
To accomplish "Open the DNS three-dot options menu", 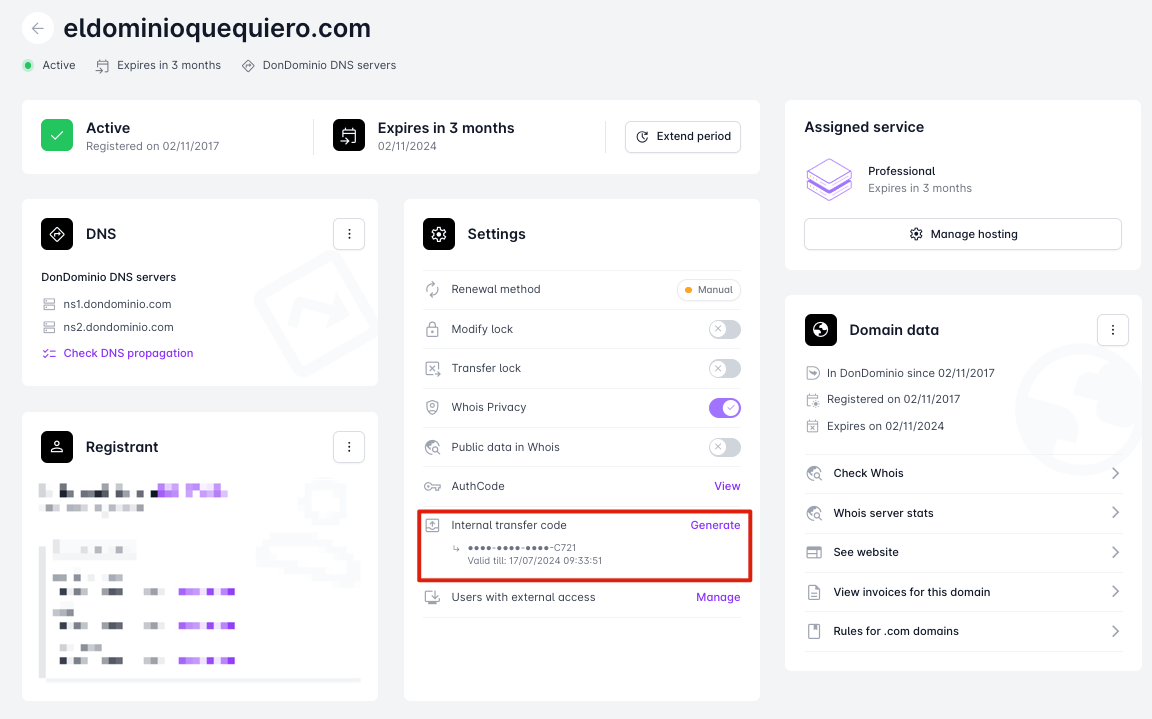I will [x=349, y=234].
